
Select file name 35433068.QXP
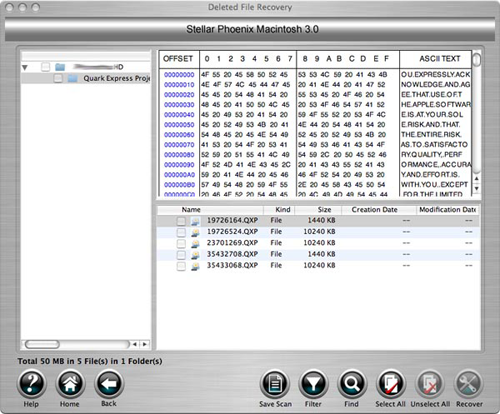pyautogui.click(x=232, y=266)
